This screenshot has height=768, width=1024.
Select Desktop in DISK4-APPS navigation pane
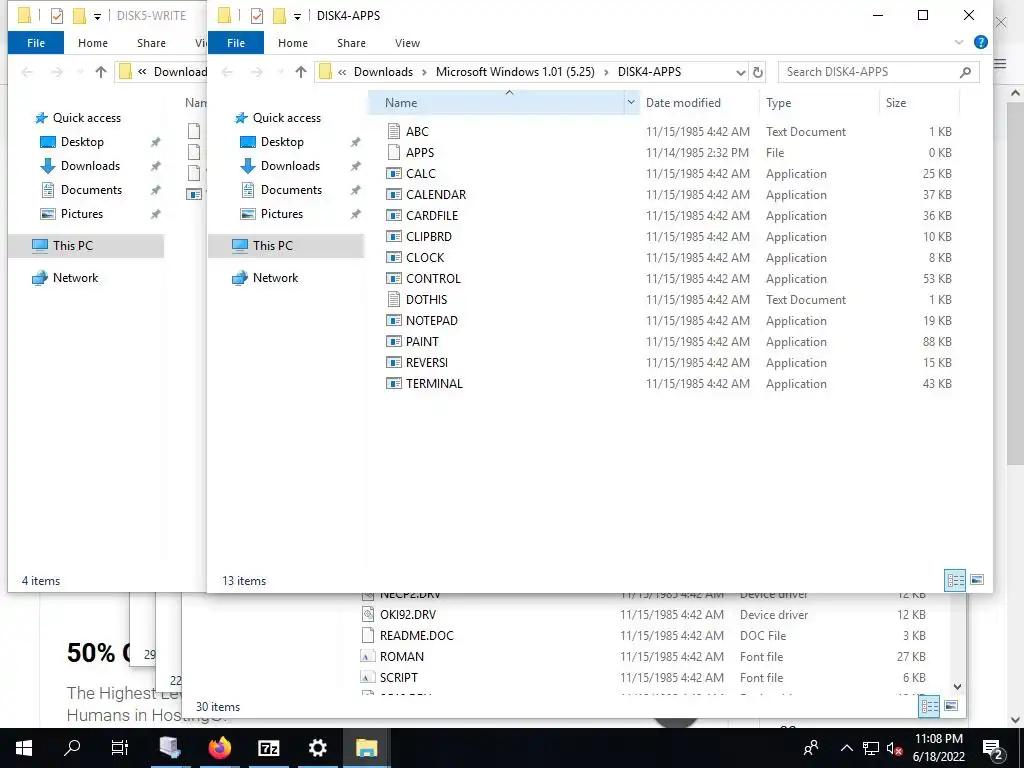(x=281, y=142)
